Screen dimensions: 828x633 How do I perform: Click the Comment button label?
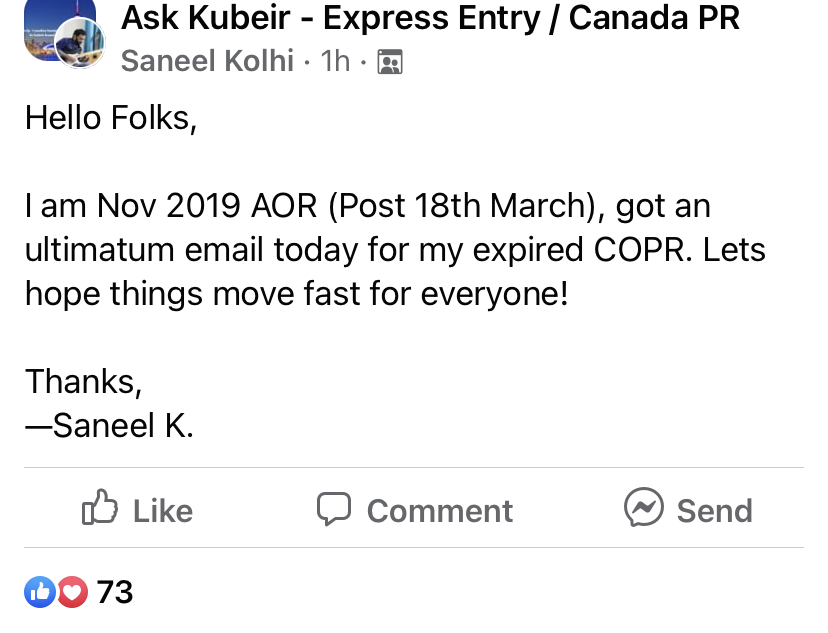click(440, 511)
